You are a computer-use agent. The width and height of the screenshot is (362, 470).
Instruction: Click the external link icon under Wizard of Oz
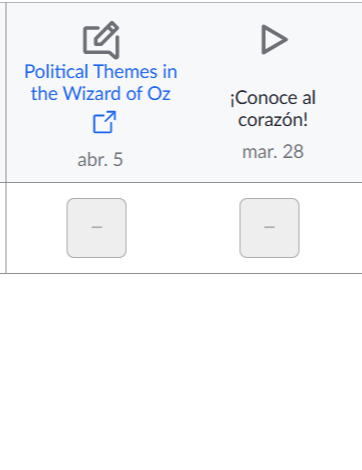tap(104, 122)
